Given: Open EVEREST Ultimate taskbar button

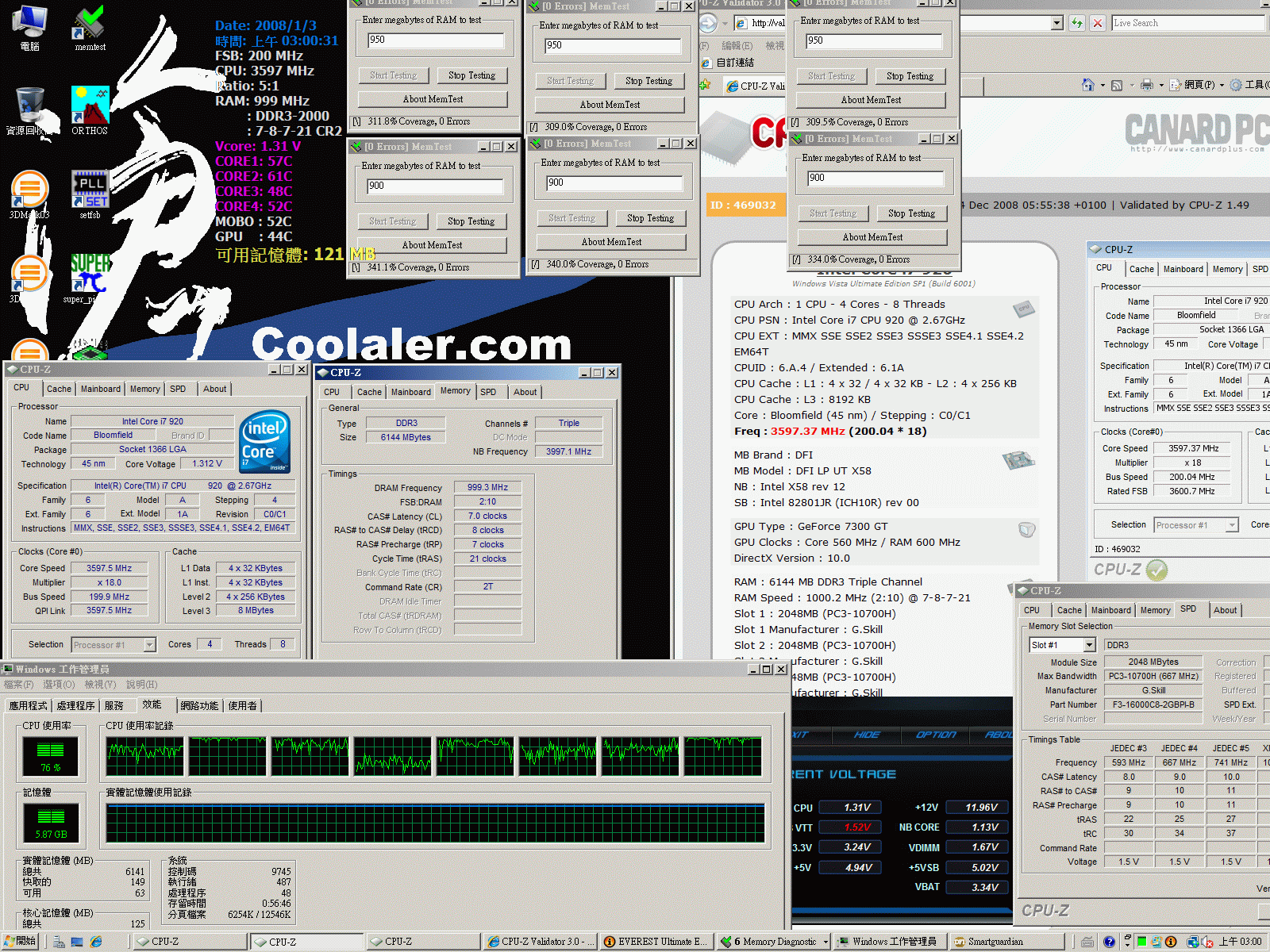Looking at the screenshot, I should (x=656, y=942).
